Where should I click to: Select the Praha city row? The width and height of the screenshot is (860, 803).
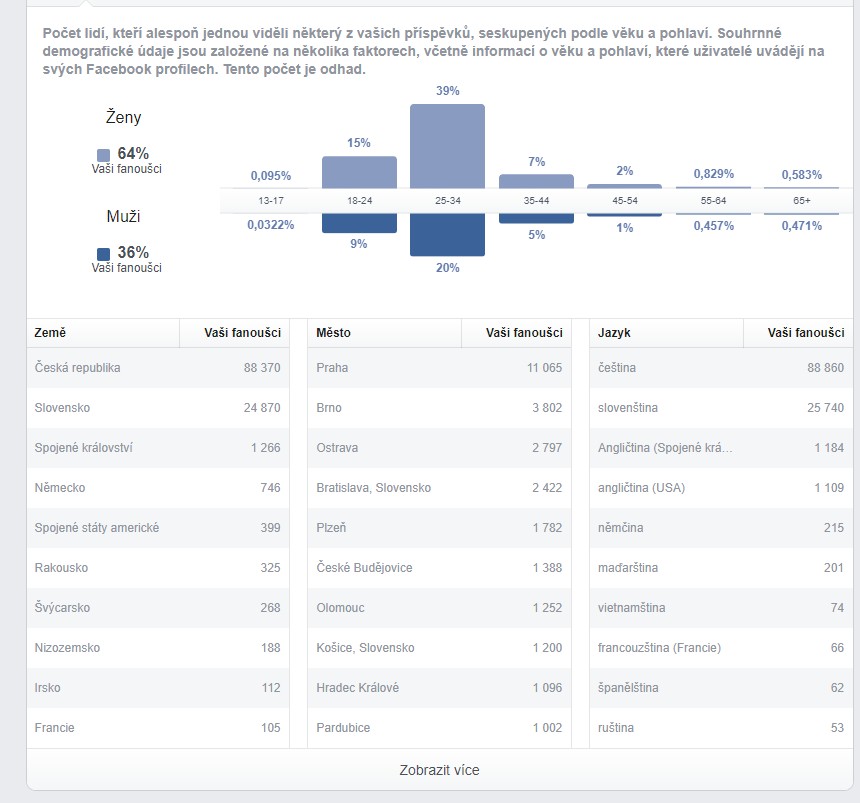pyautogui.click(x=439, y=367)
